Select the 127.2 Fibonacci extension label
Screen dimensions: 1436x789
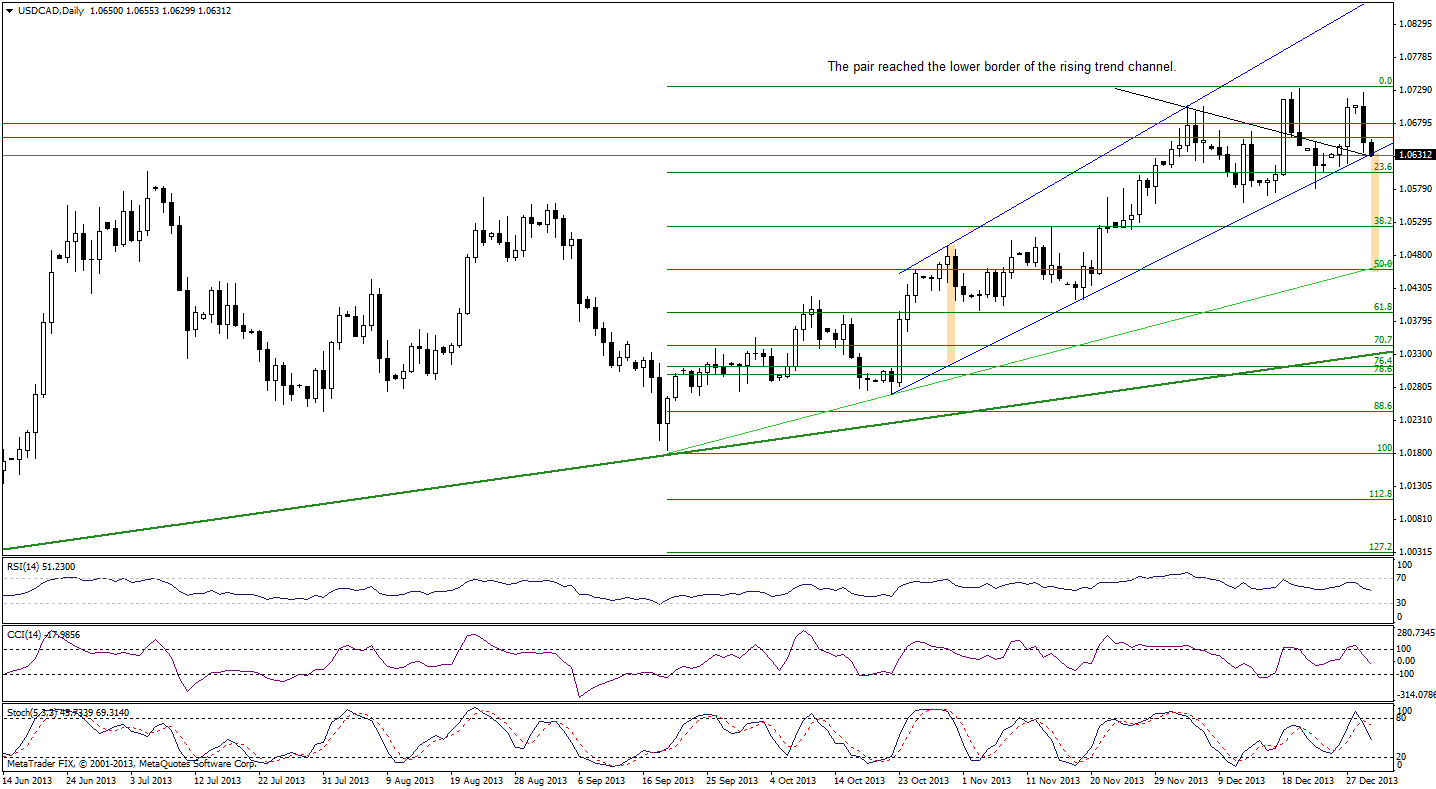click(x=1381, y=546)
